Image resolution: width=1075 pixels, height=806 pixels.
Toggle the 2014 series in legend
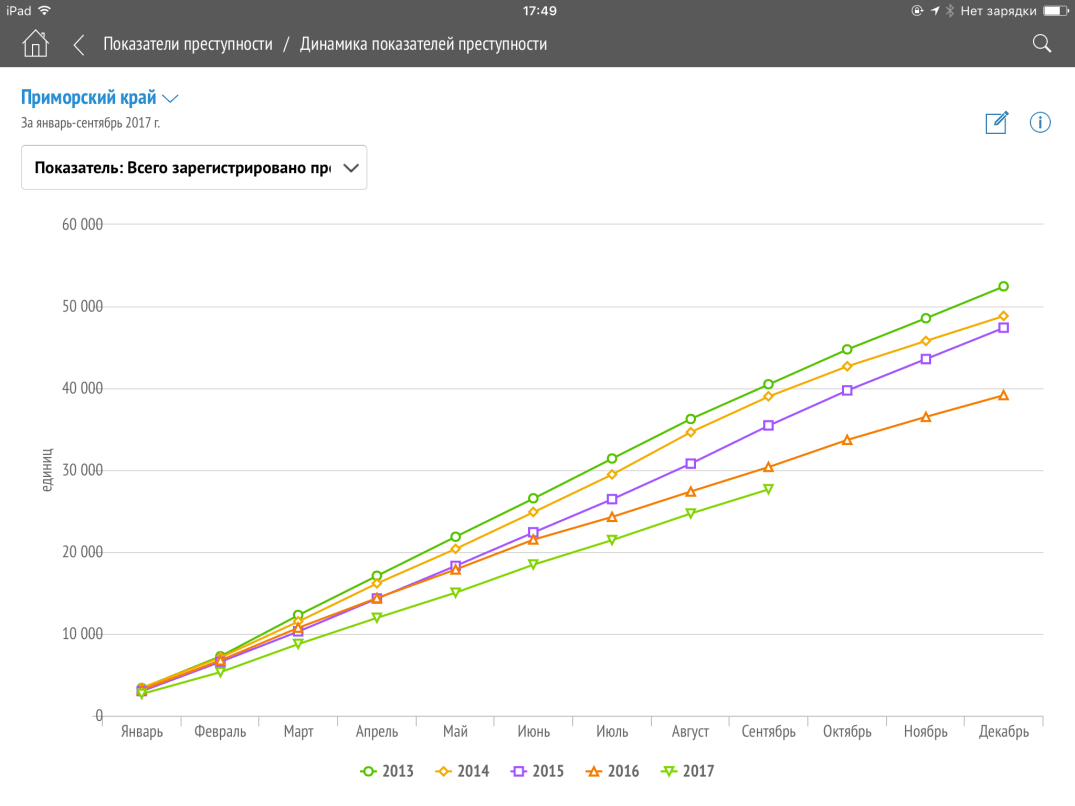pyautogui.click(x=462, y=771)
